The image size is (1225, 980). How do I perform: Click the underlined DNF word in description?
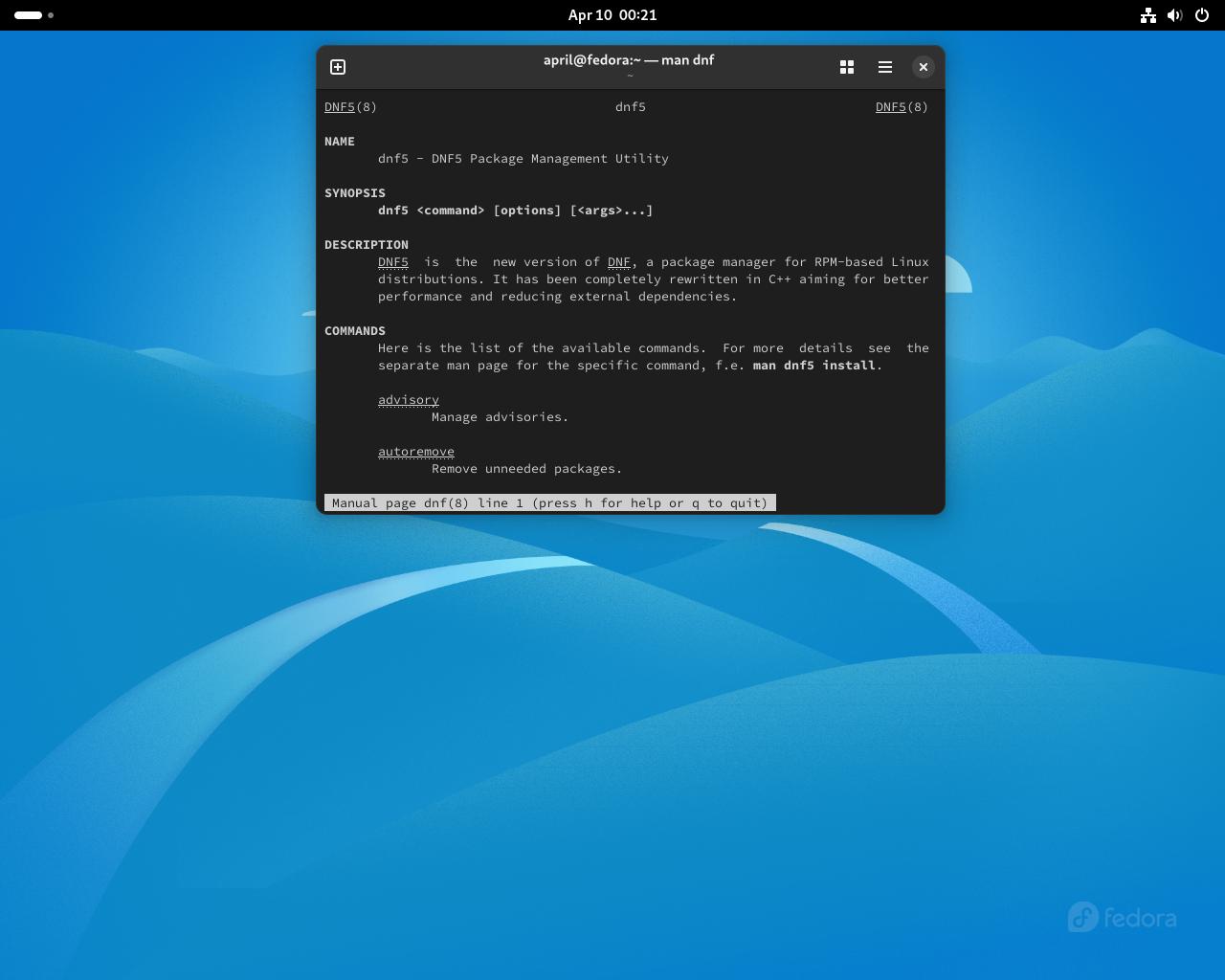pos(619,262)
